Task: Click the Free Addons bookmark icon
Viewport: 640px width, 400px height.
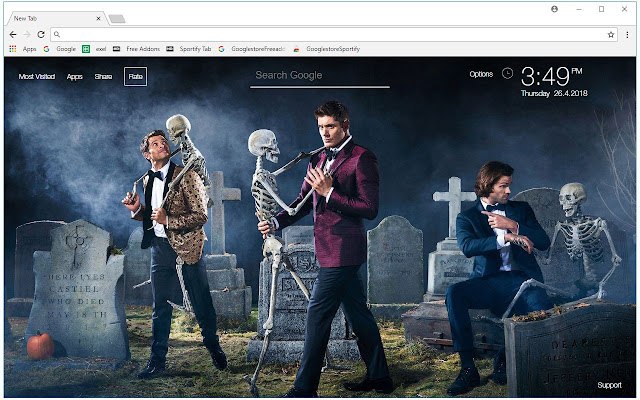Action: click(x=116, y=49)
